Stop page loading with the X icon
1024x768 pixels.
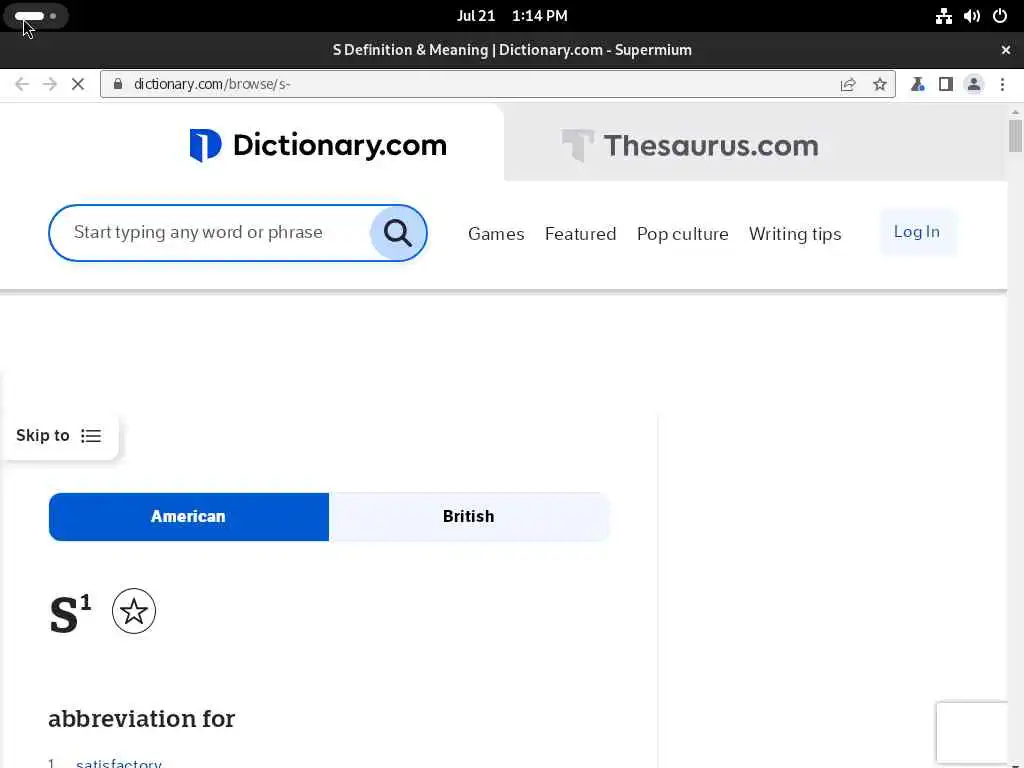coord(78,84)
